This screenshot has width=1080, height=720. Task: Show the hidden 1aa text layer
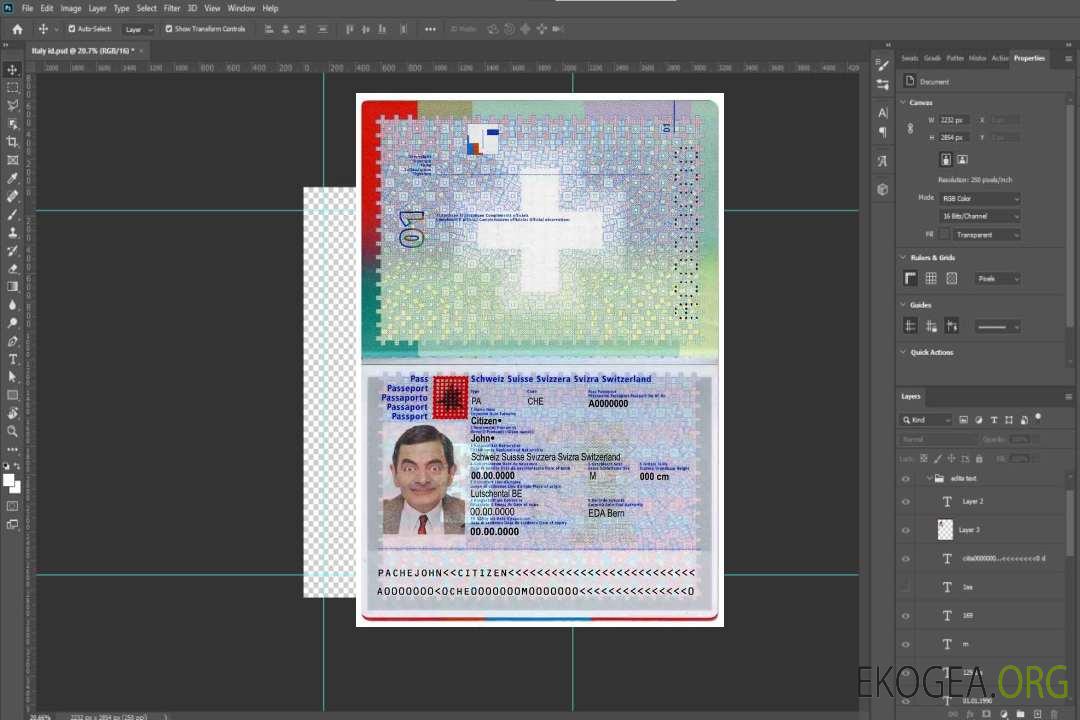(906, 587)
